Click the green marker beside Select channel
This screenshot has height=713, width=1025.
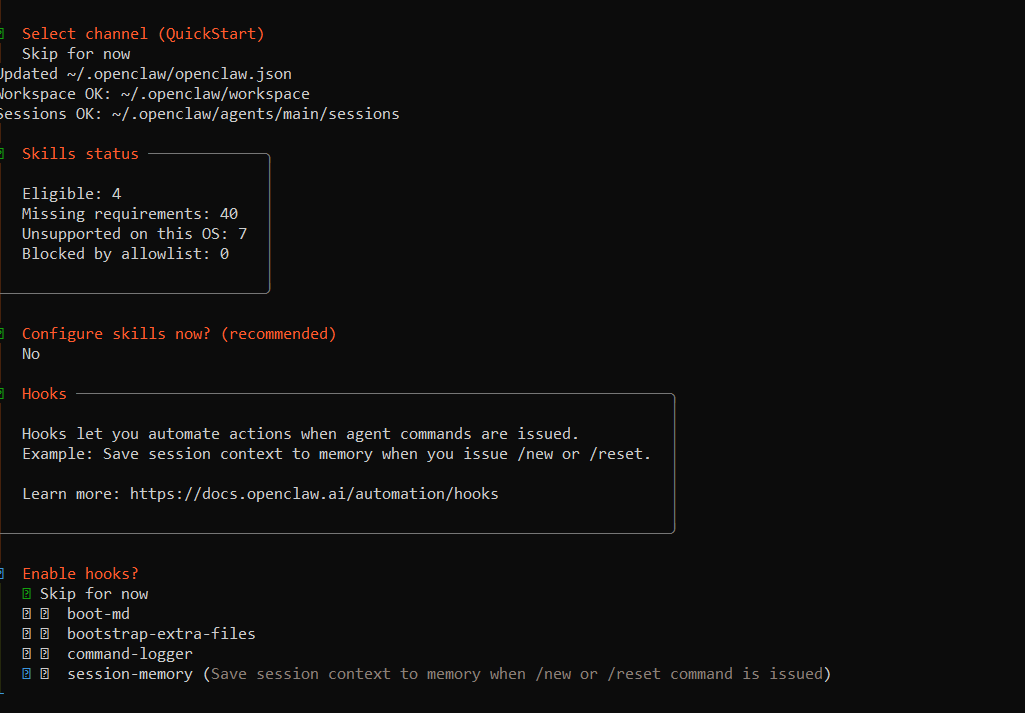pyautogui.click(x=2, y=34)
